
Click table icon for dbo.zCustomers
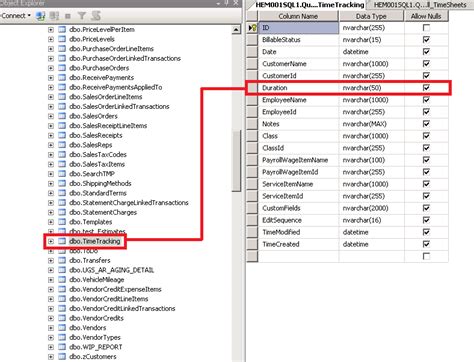[x=62, y=356]
